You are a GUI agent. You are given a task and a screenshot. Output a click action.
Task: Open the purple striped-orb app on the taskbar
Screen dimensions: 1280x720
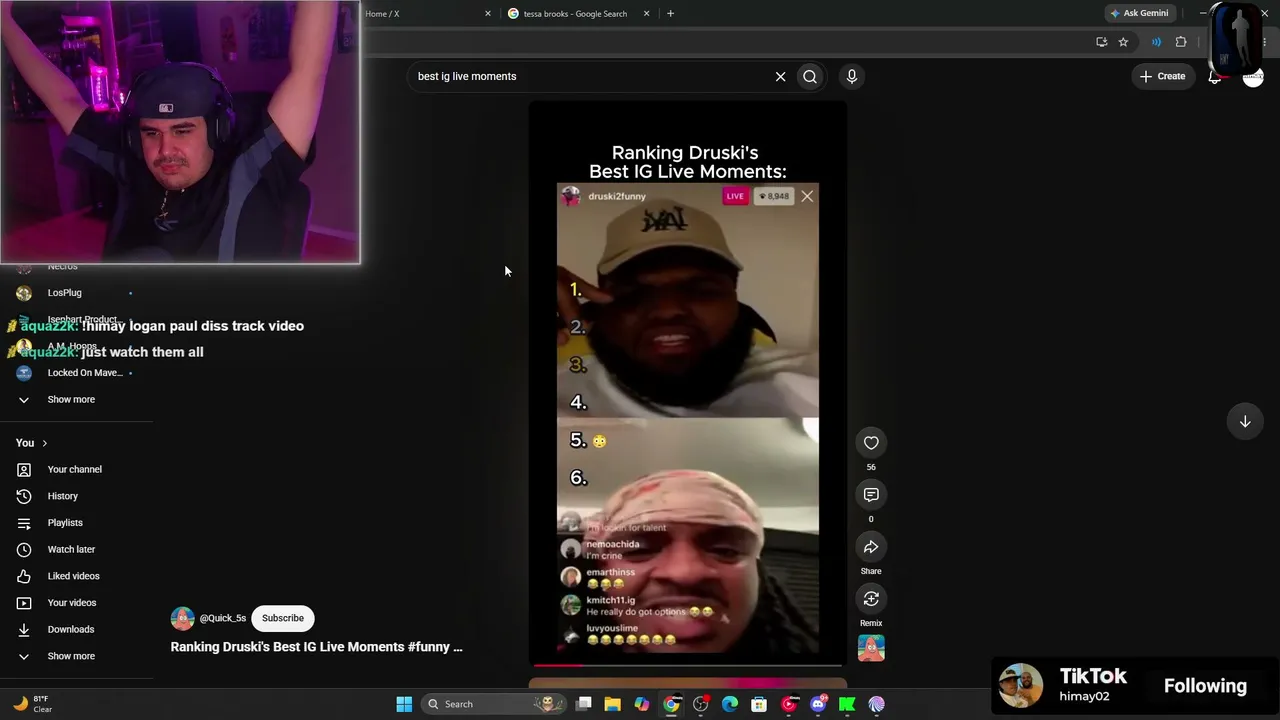tap(876, 704)
